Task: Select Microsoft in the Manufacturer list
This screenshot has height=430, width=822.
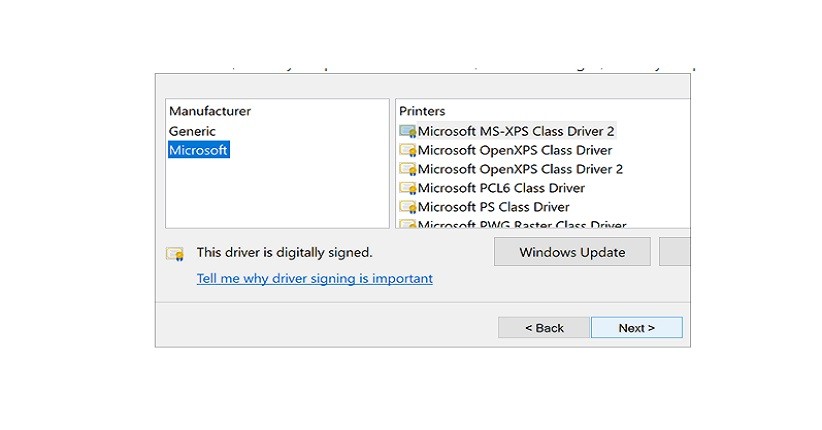Action: pos(199,150)
